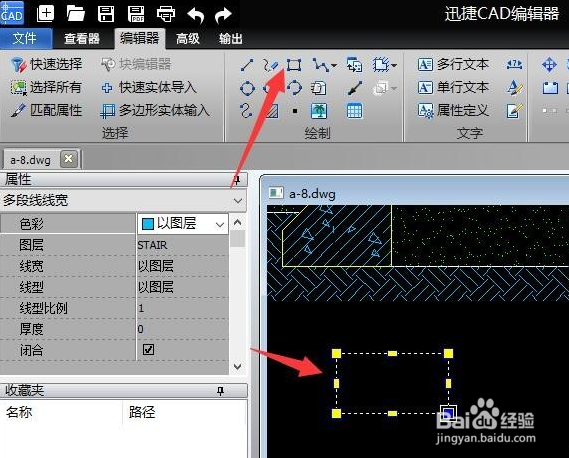Open dashed frame tool dropdown arrow
The width and height of the screenshot is (569, 458).
[x=394, y=66]
